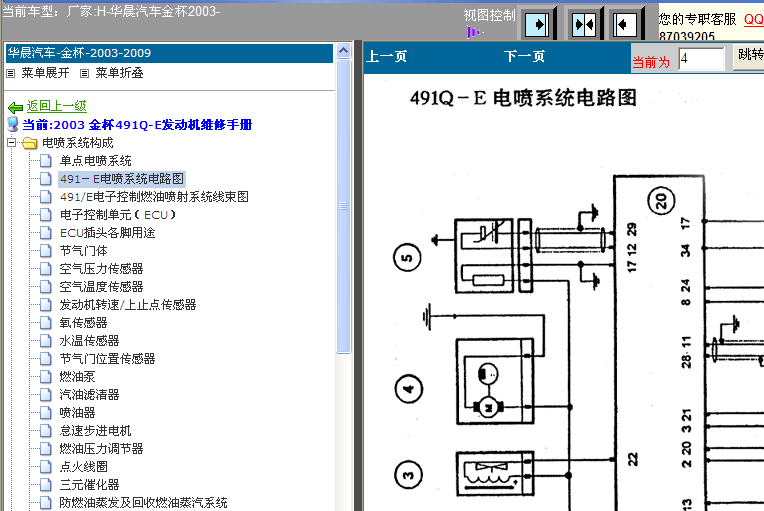Open 三元催化器 tree item
764x511 pixels.
tap(89, 485)
